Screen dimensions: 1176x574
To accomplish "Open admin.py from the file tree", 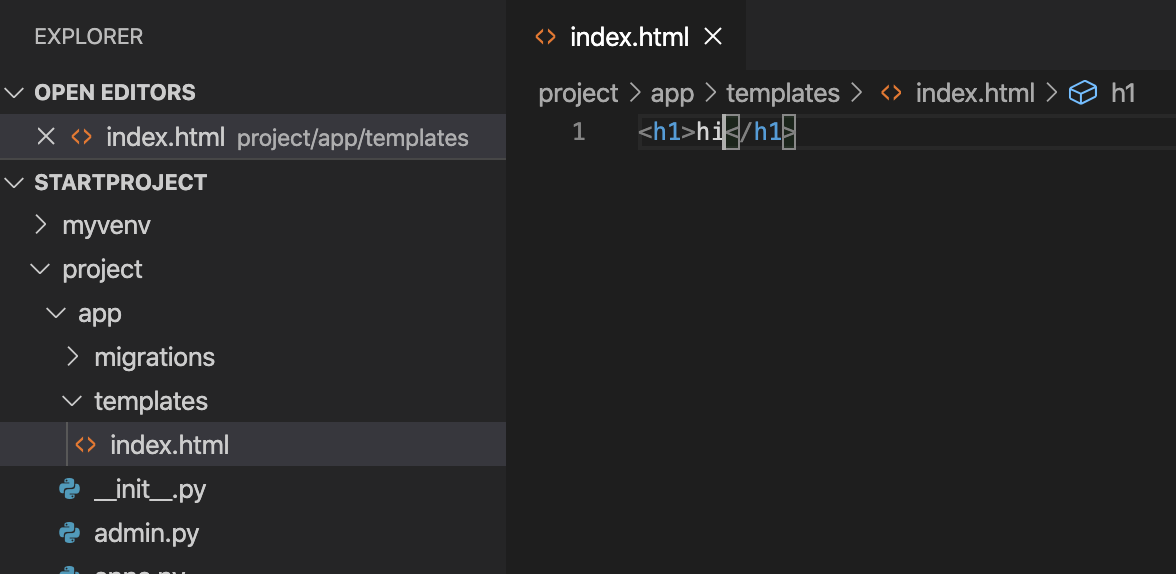I will pyautogui.click(x=146, y=533).
